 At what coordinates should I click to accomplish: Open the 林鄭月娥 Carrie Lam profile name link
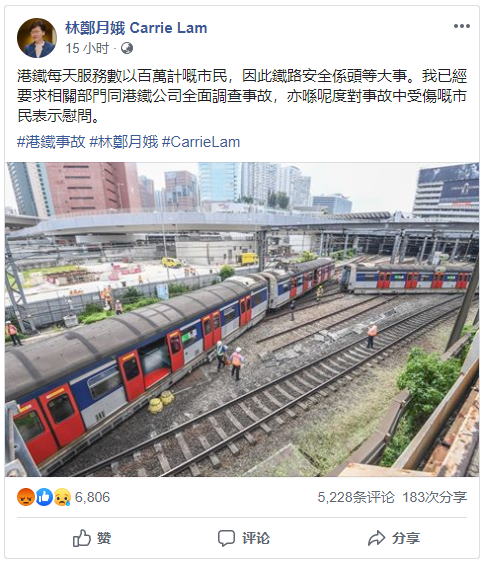coord(136,28)
